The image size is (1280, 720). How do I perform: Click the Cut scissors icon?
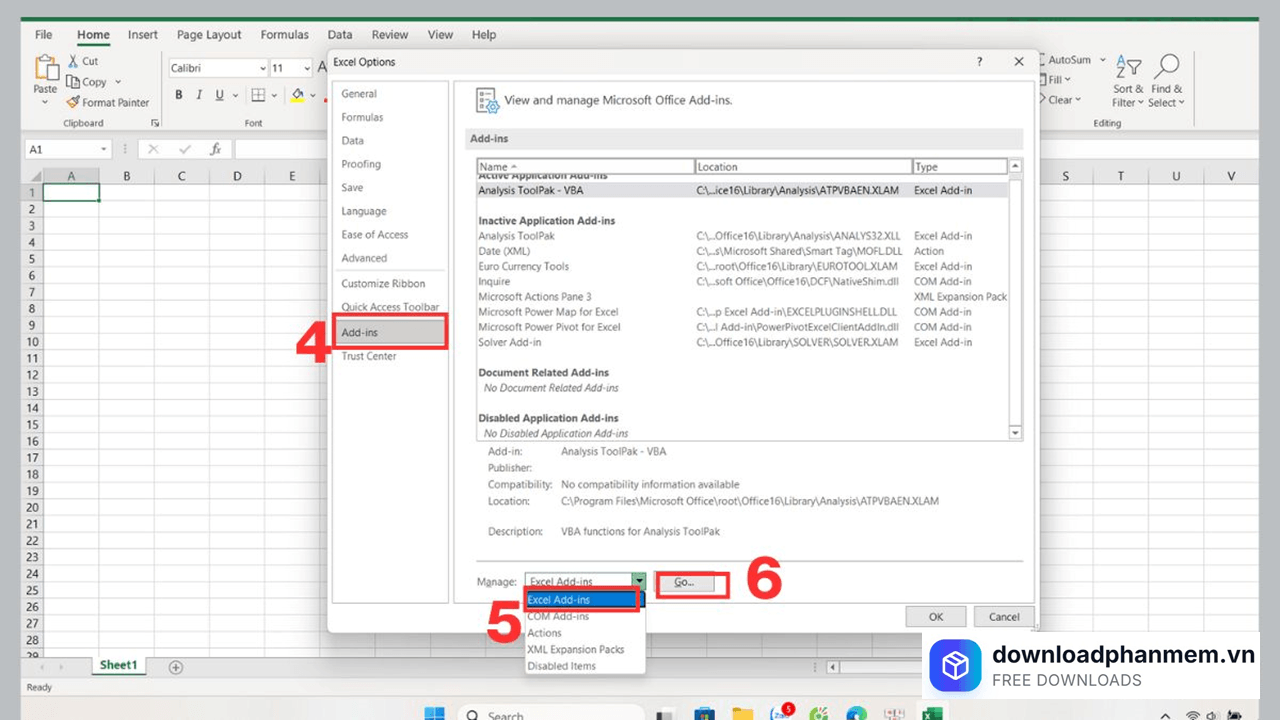click(x=74, y=61)
